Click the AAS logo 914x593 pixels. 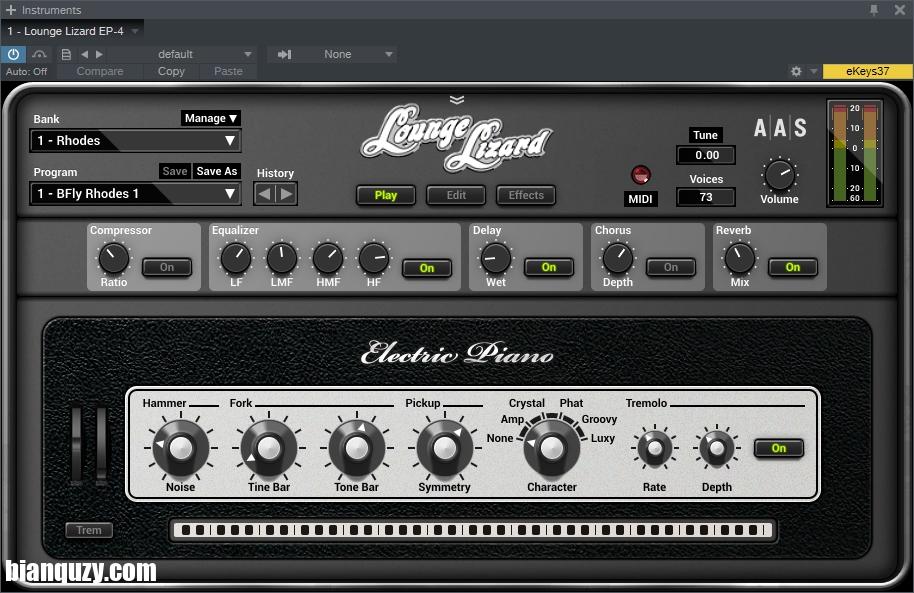(x=780, y=128)
